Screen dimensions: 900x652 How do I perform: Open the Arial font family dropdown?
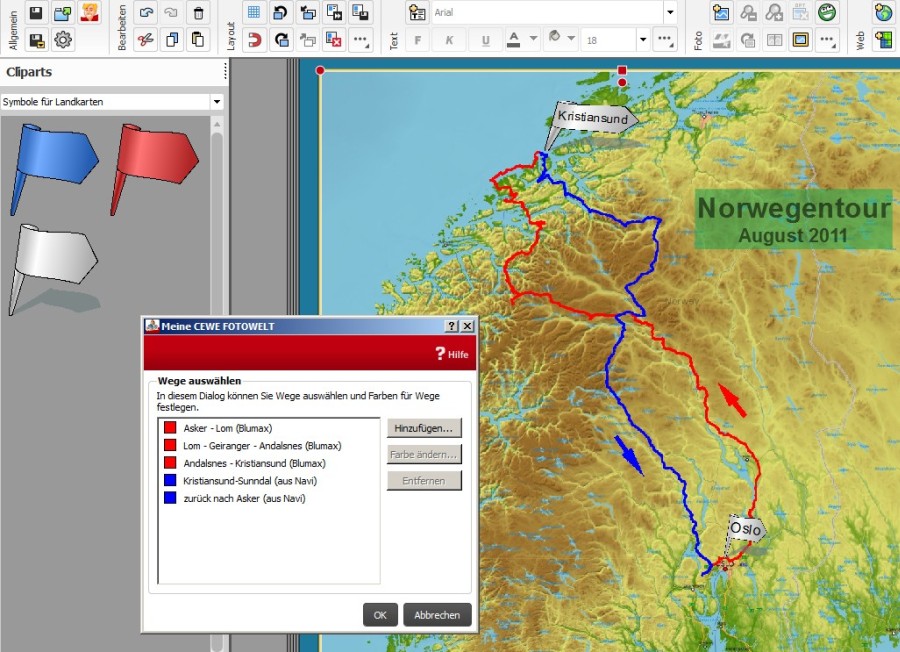coord(670,13)
